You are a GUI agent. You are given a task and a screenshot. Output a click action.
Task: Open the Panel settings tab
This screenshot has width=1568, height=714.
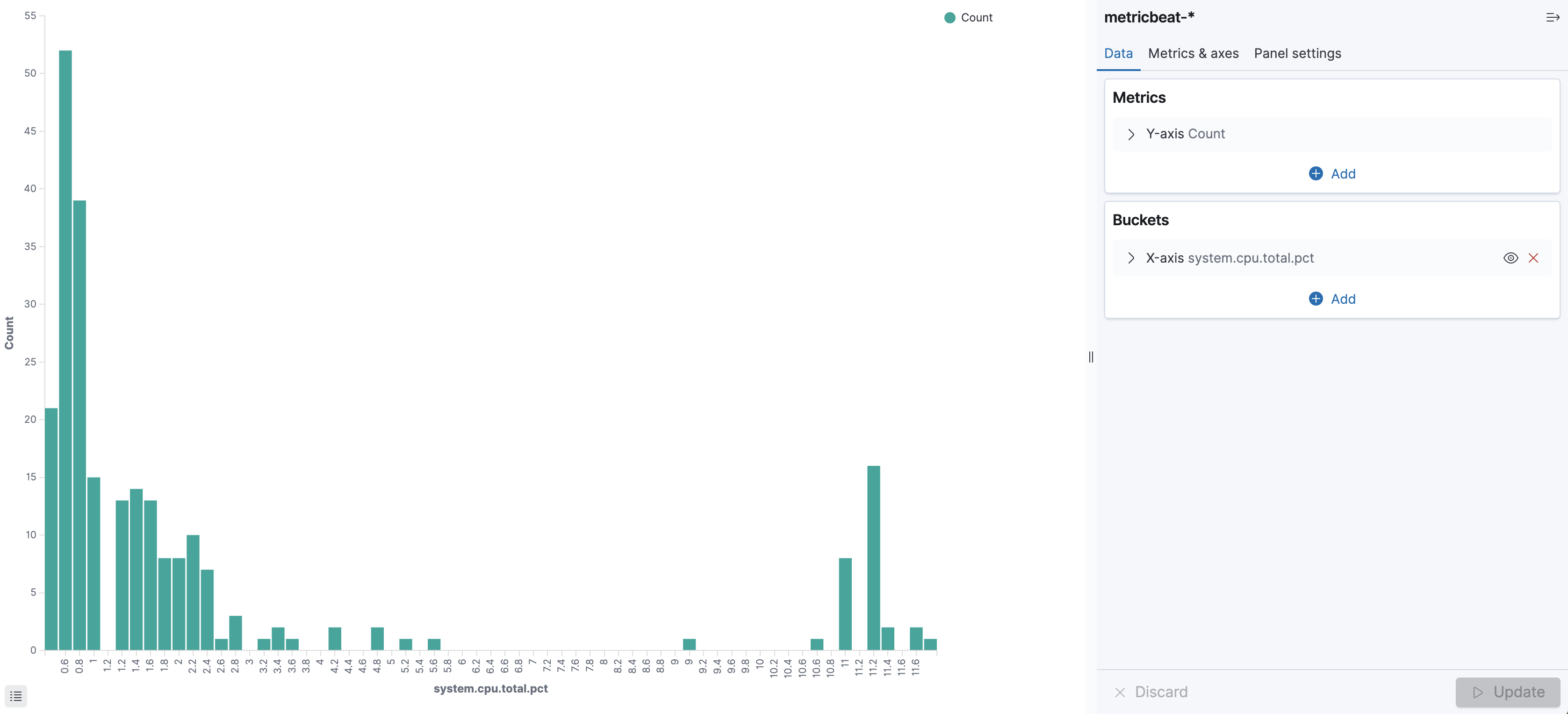[1297, 54]
